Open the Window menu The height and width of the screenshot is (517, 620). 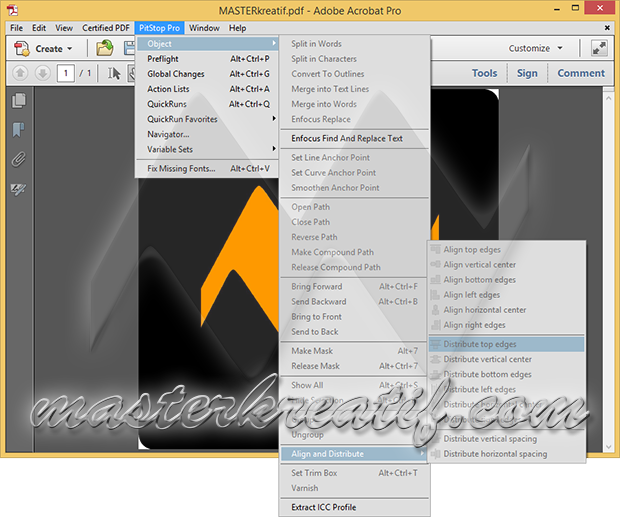point(204,28)
